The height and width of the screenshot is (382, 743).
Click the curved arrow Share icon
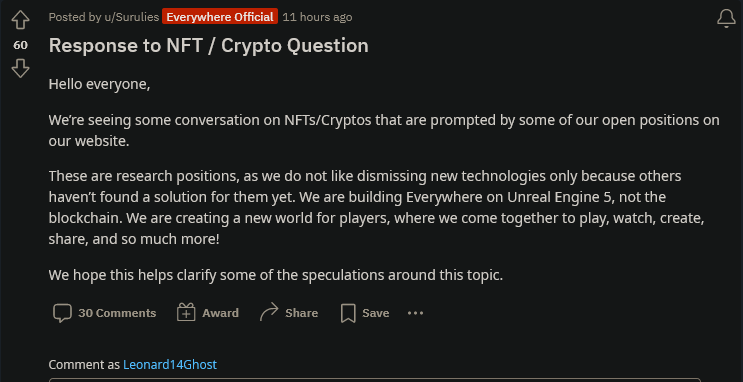(x=269, y=313)
